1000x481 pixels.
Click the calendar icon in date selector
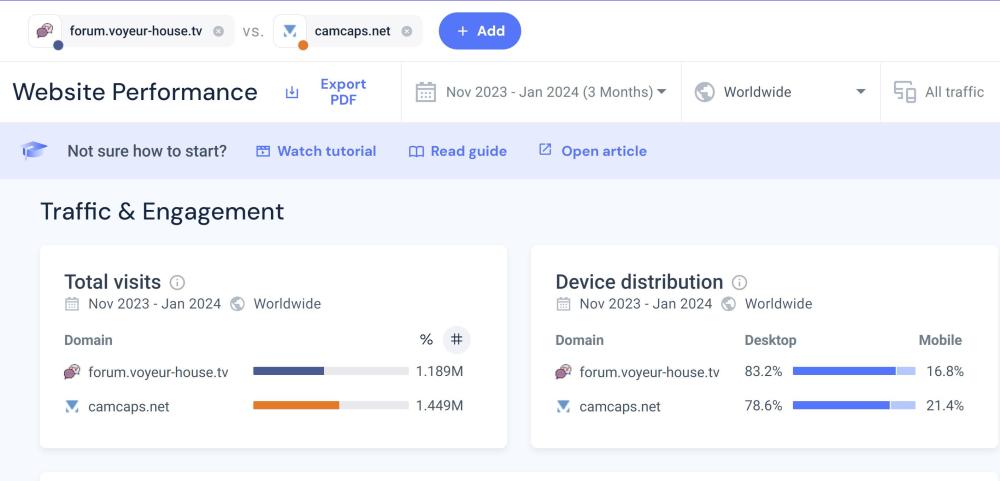tap(426, 92)
